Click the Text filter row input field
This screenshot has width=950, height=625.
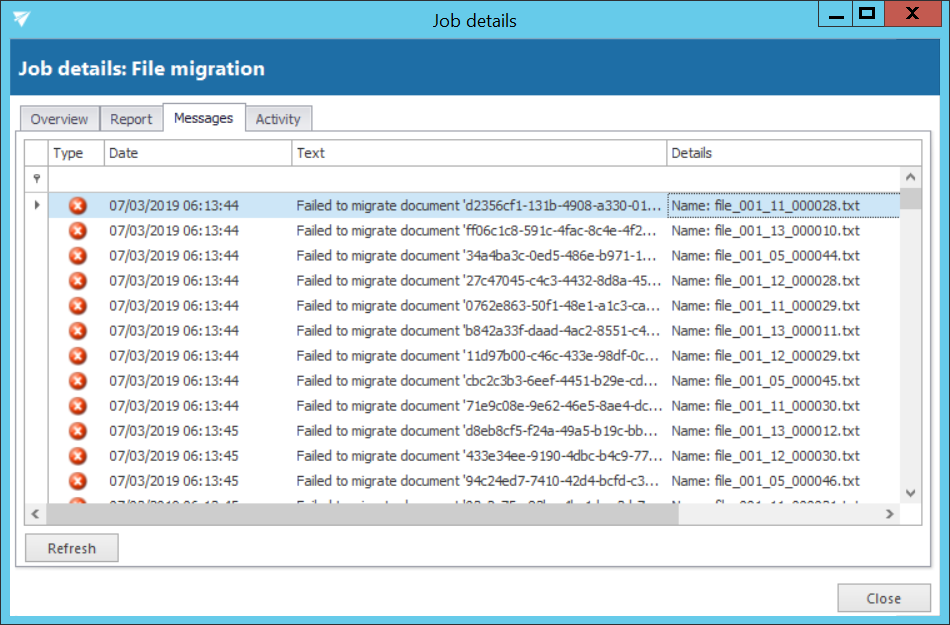pos(479,178)
